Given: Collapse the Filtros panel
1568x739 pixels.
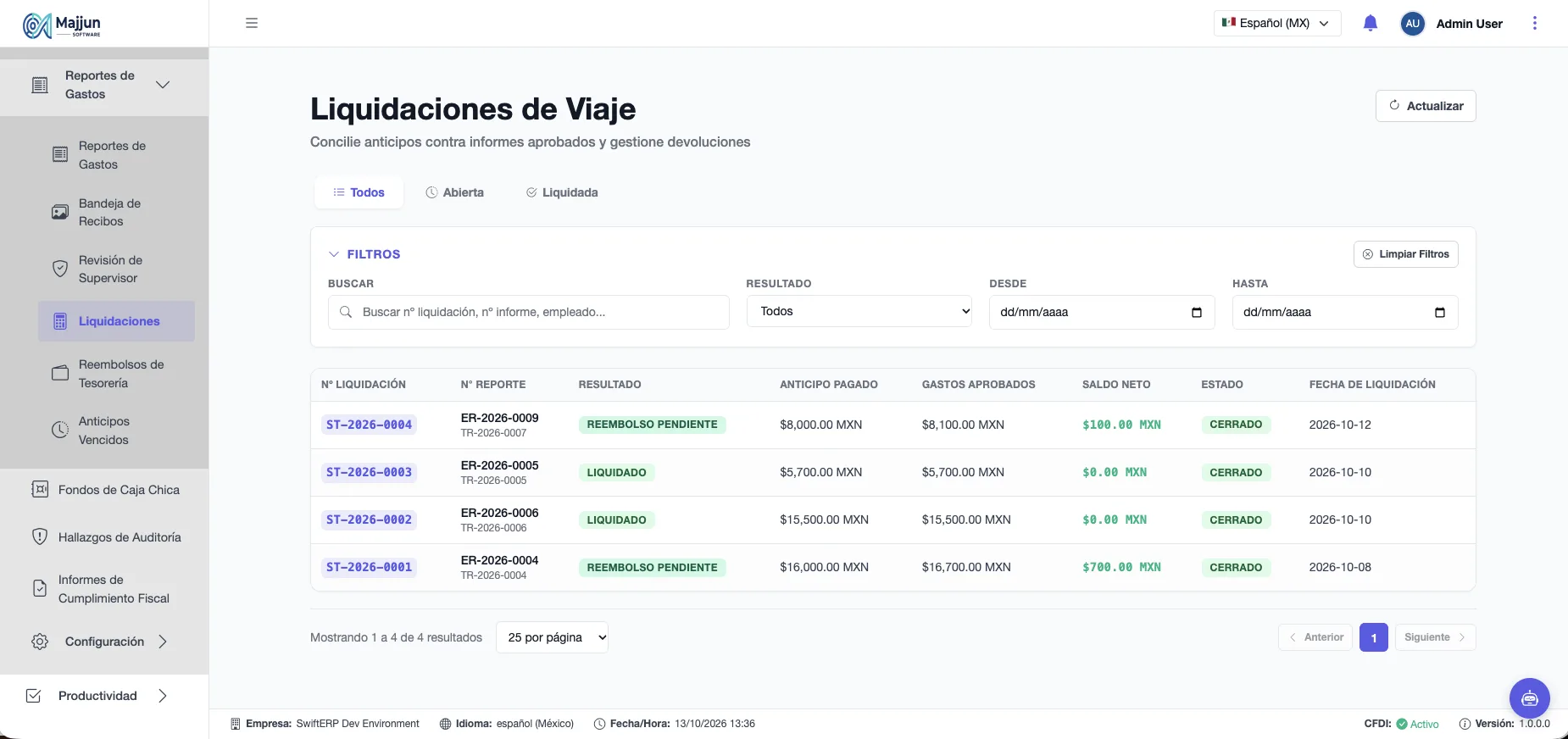Looking at the screenshot, I should tap(364, 254).
